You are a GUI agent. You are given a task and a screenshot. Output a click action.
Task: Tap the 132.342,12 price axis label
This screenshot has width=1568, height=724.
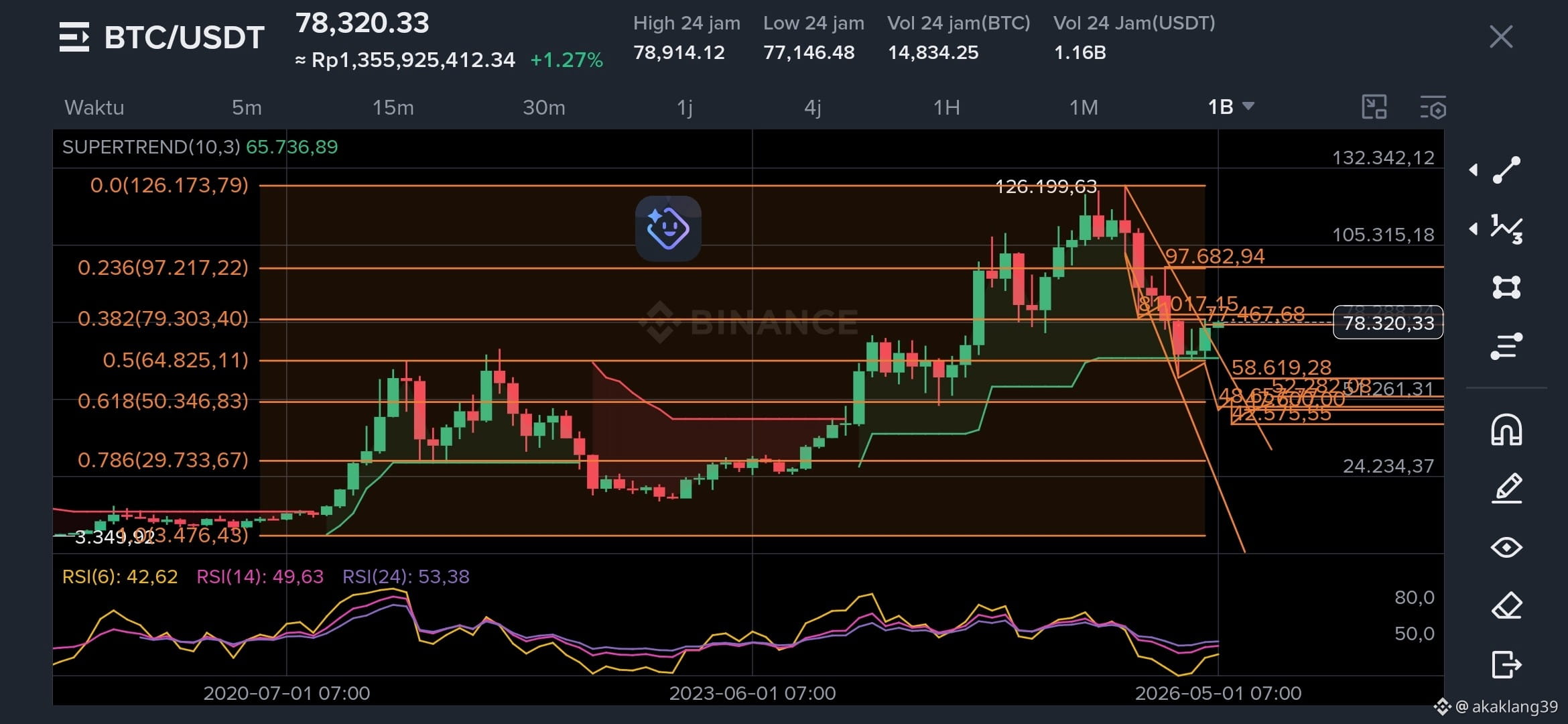click(x=1383, y=158)
